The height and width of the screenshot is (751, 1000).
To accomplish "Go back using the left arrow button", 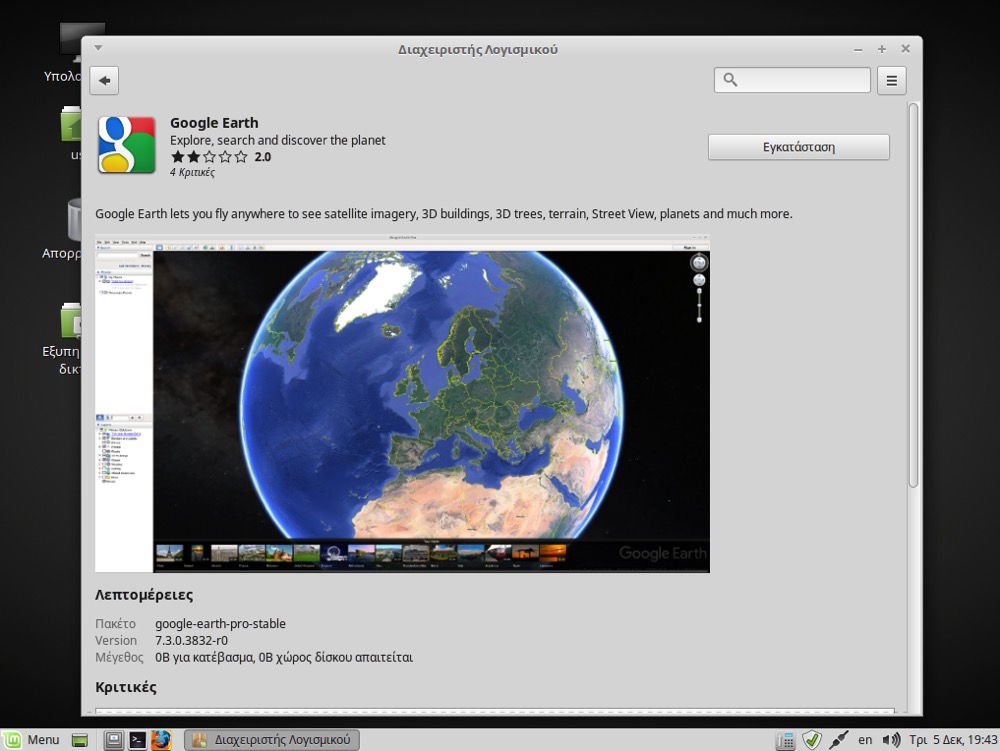I will pyautogui.click(x=104, y=80).
